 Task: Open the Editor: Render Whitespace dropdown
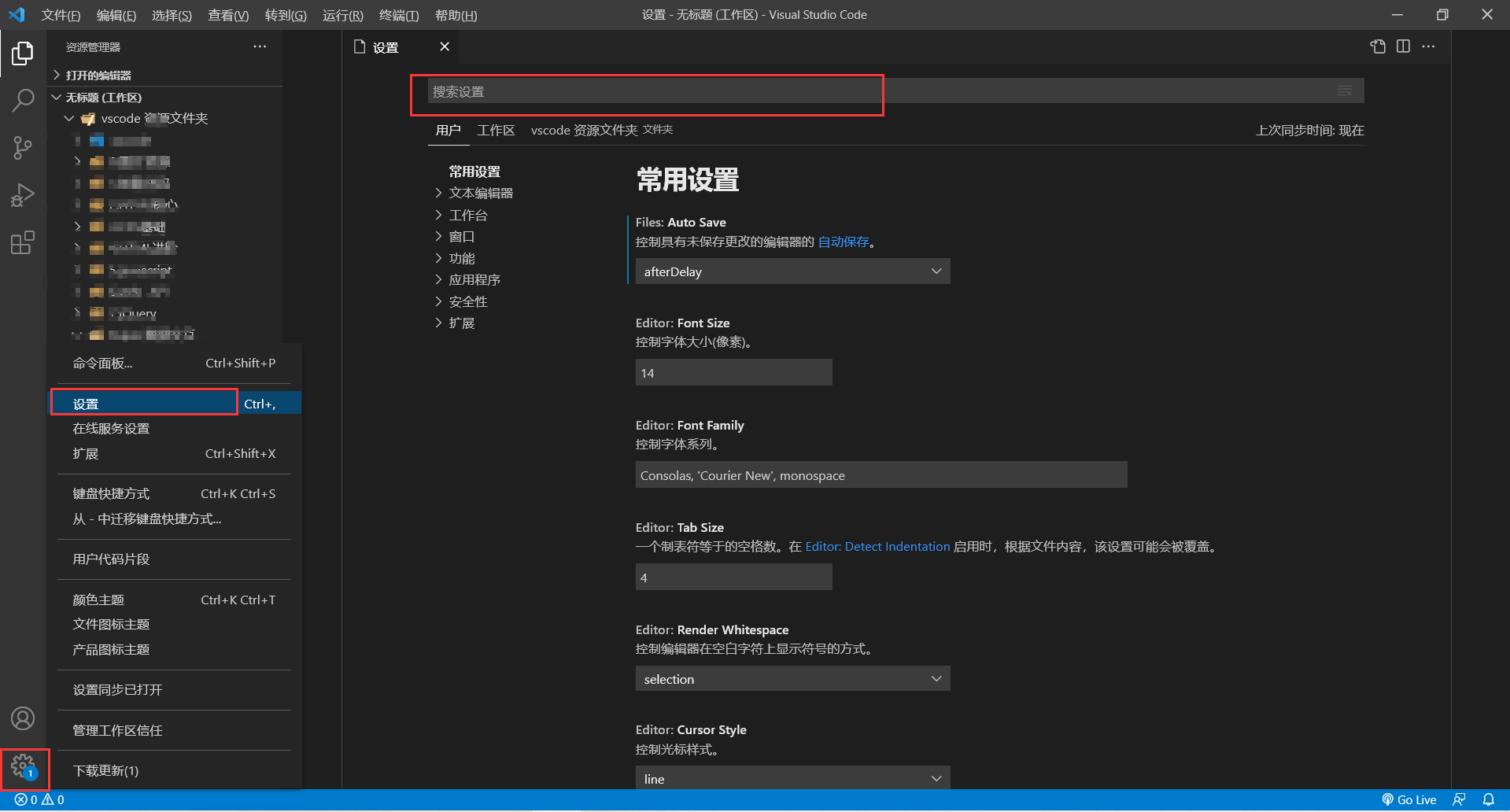792,678
